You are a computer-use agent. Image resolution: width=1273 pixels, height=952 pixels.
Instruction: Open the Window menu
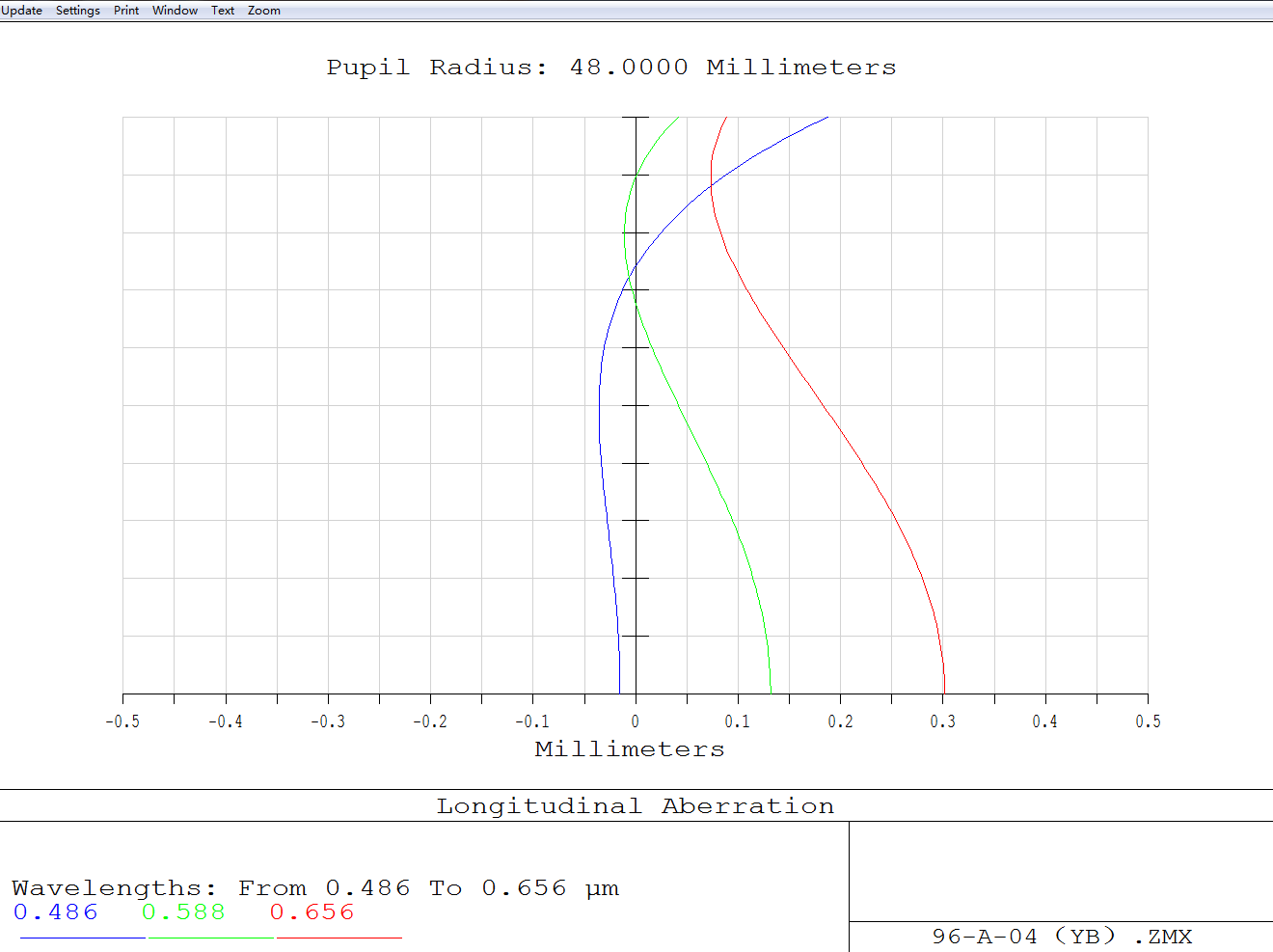[175, 11]
